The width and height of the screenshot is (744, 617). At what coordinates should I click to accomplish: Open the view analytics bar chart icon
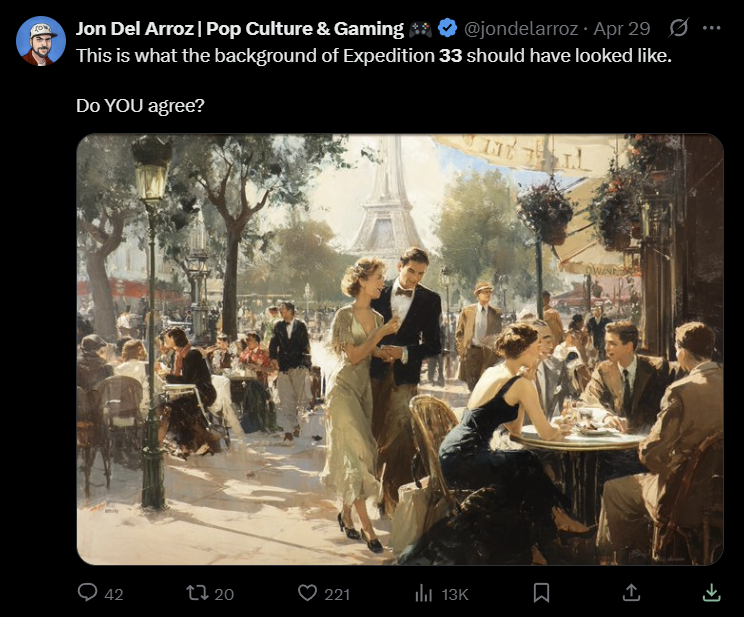click(424, 593)
